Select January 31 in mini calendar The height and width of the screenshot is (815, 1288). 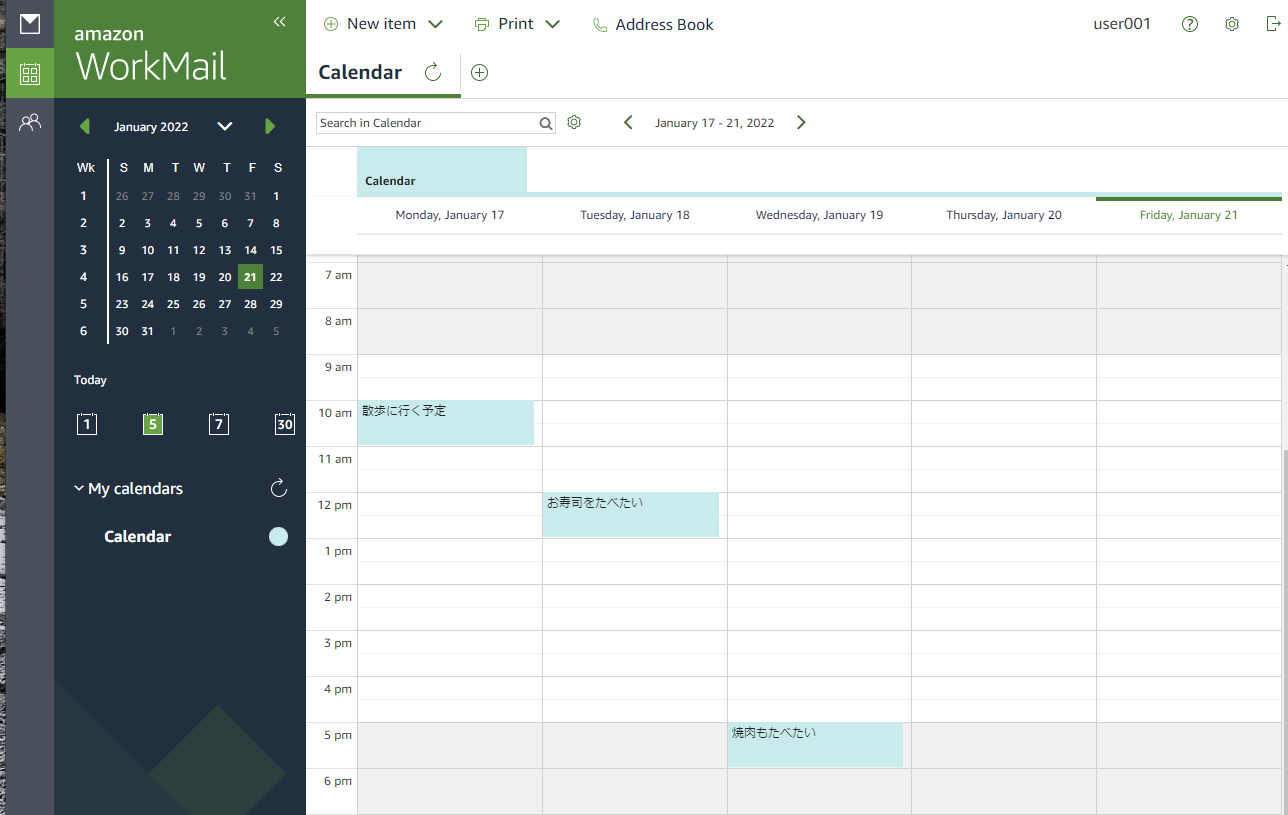pos(148,331)
